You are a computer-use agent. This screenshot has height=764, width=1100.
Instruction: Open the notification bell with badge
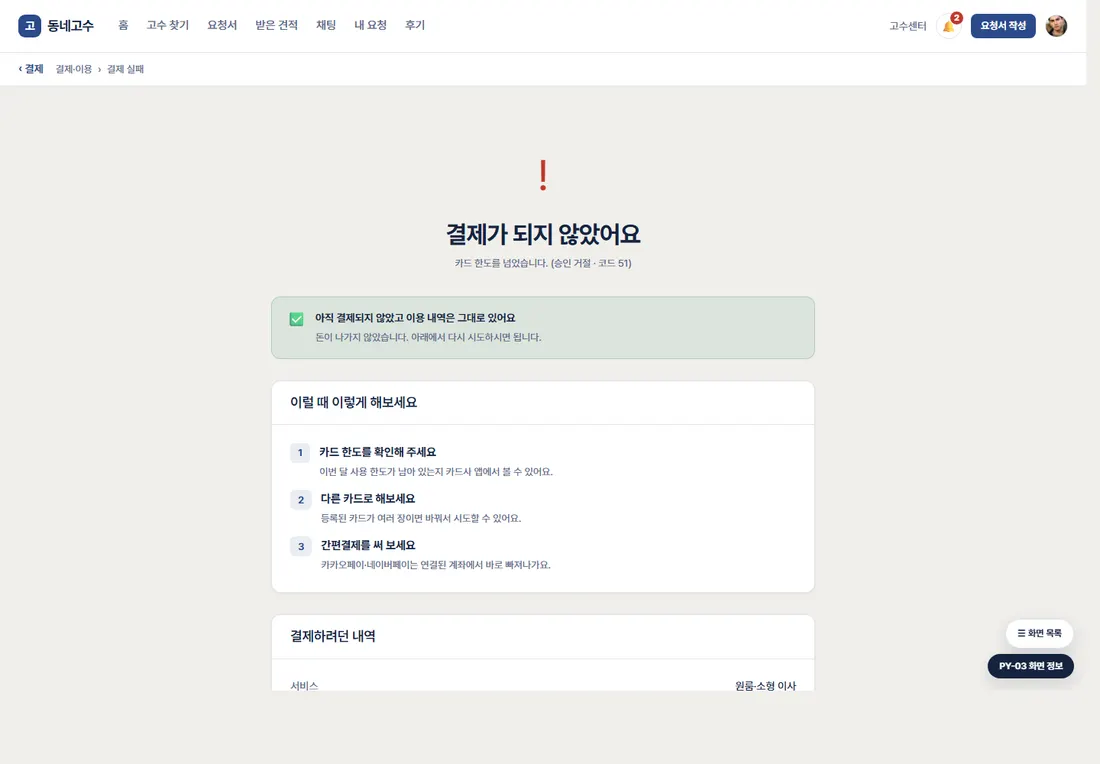coord(948,26)
